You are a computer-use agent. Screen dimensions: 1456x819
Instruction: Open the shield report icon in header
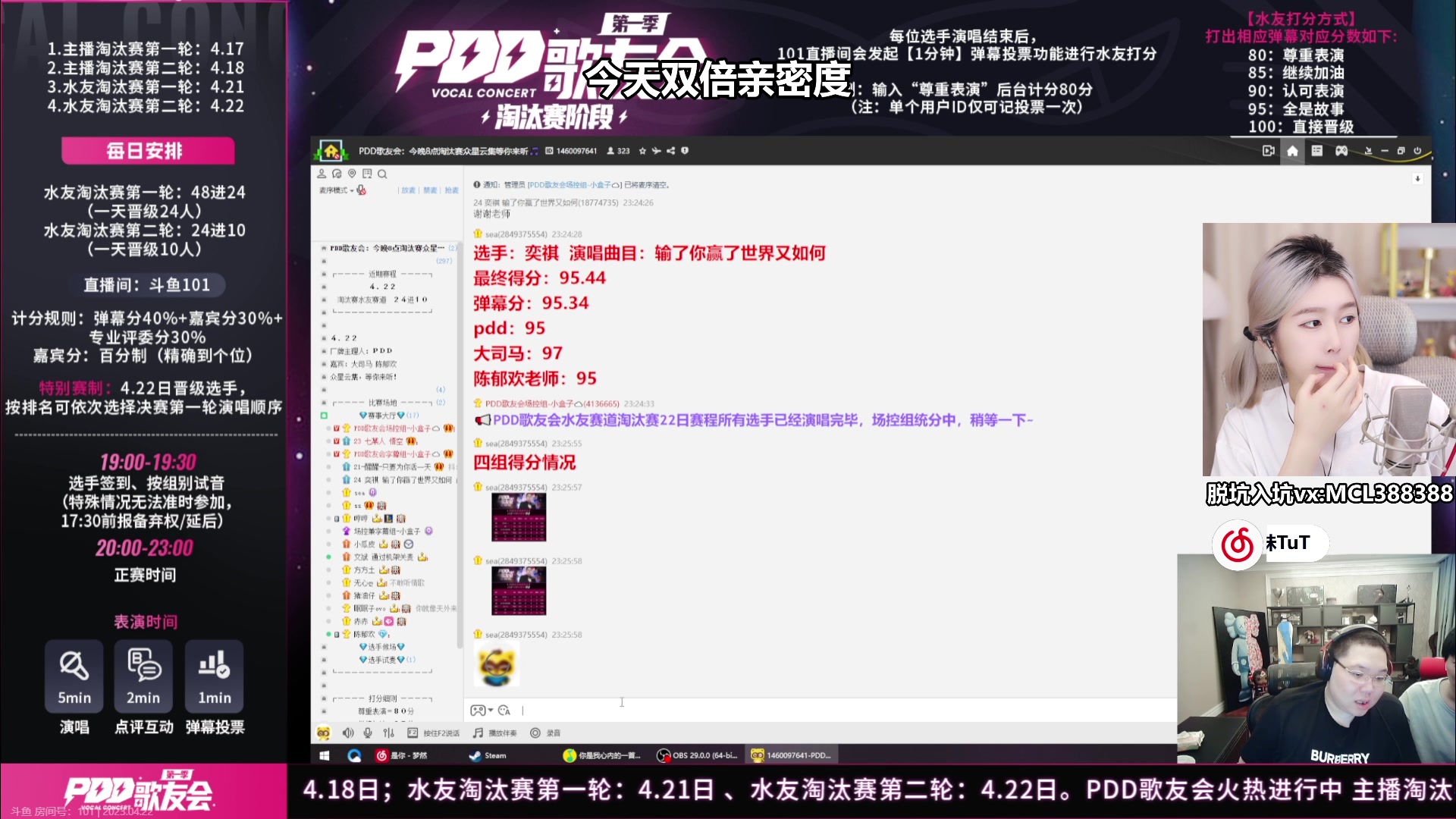684,151
